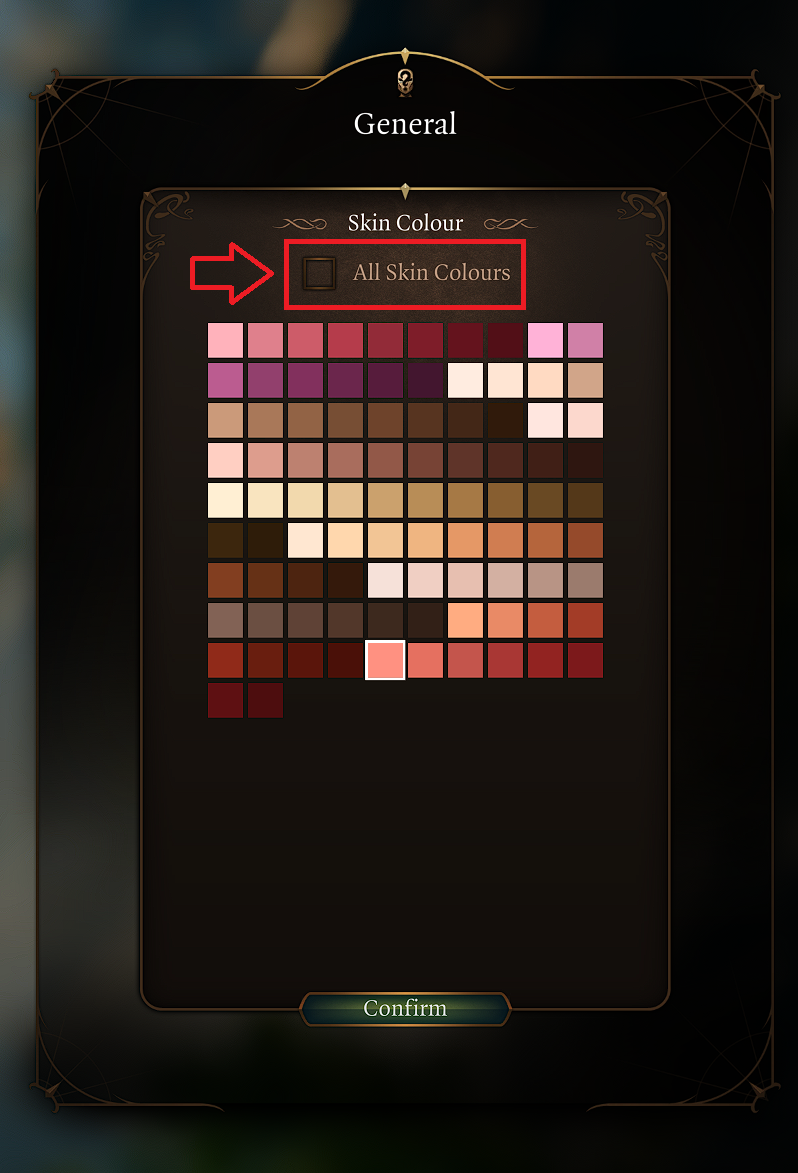Select the last dark maroon swatch in bottom row
798x1173 pixels.
(266, 700)
